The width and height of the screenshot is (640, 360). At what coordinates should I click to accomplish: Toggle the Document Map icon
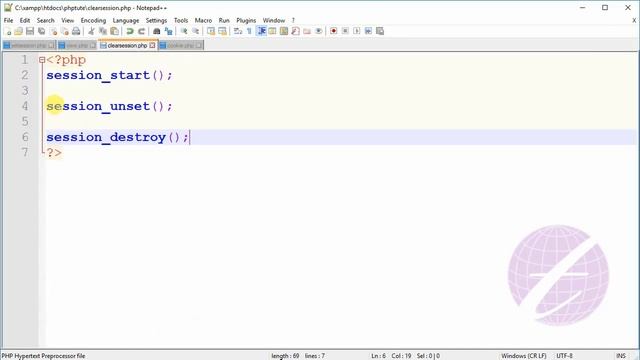[284, 31]
